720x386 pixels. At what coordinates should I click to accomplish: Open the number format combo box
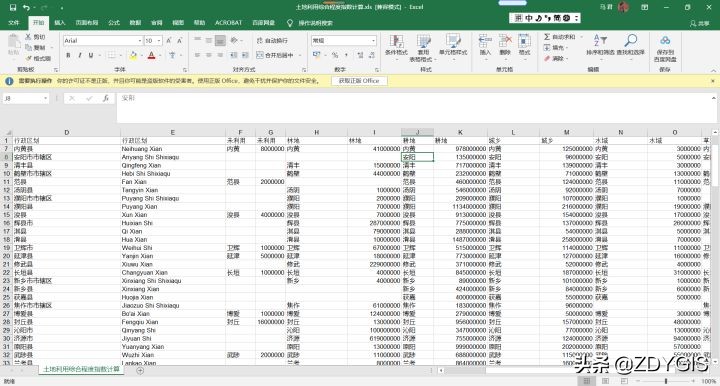tap(344, 41)
